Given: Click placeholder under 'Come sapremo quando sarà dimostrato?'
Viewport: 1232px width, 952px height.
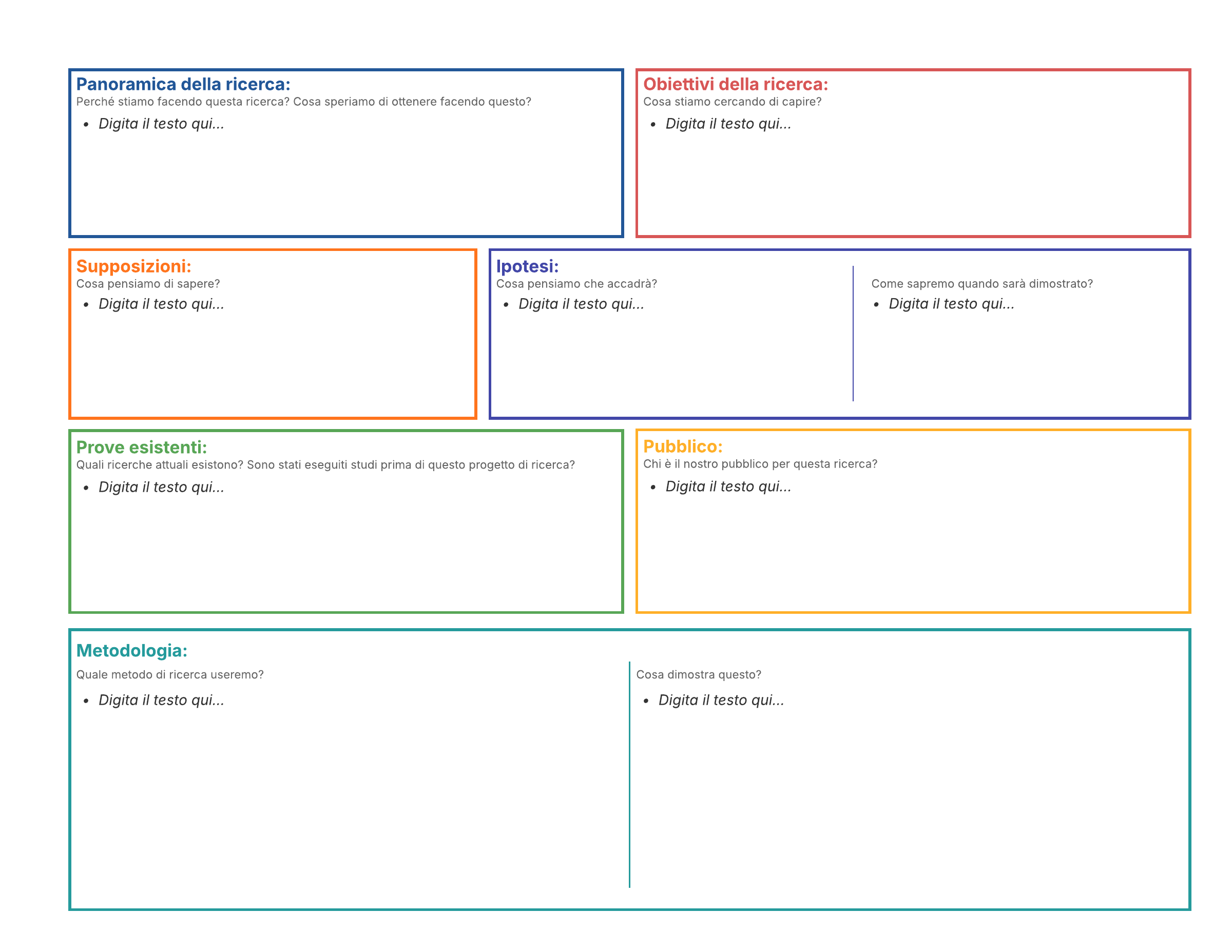Looking at the screenshot, I should 951,304.
